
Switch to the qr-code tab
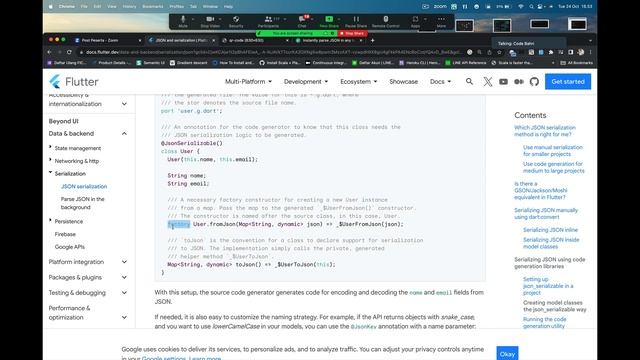click(255, 40)
